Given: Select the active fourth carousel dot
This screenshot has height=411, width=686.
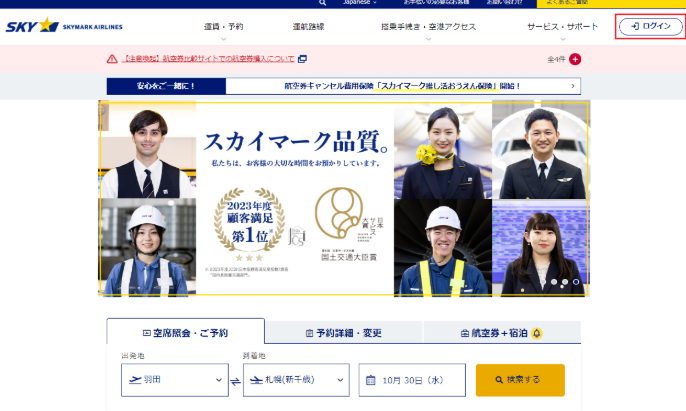Looking at the screenshot, I should [576, 282].
